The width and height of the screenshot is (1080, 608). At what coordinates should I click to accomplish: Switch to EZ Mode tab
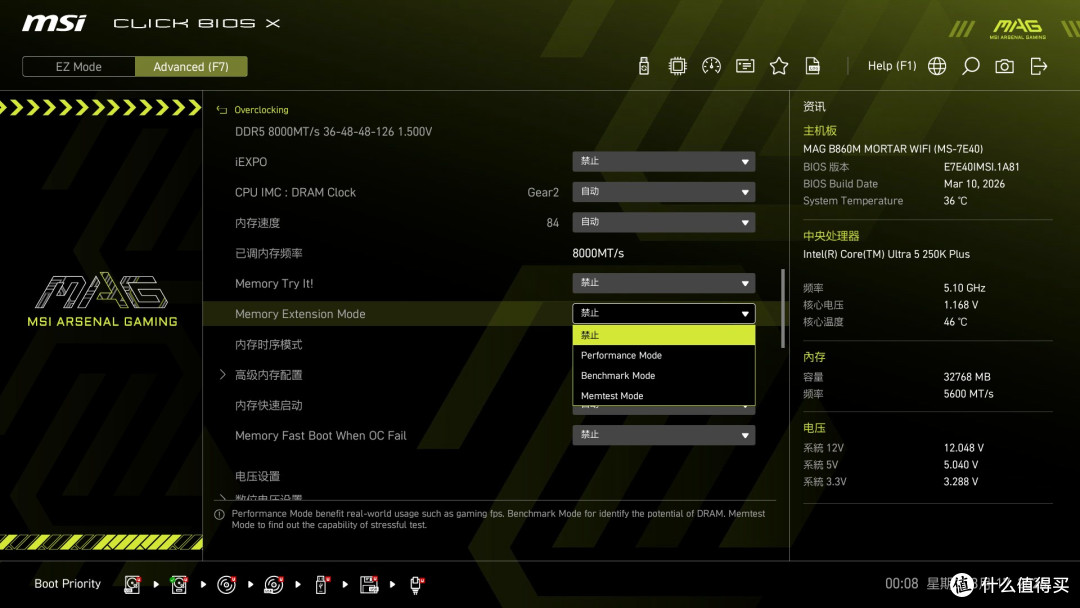pyautogui.click(x=79, y=67)
